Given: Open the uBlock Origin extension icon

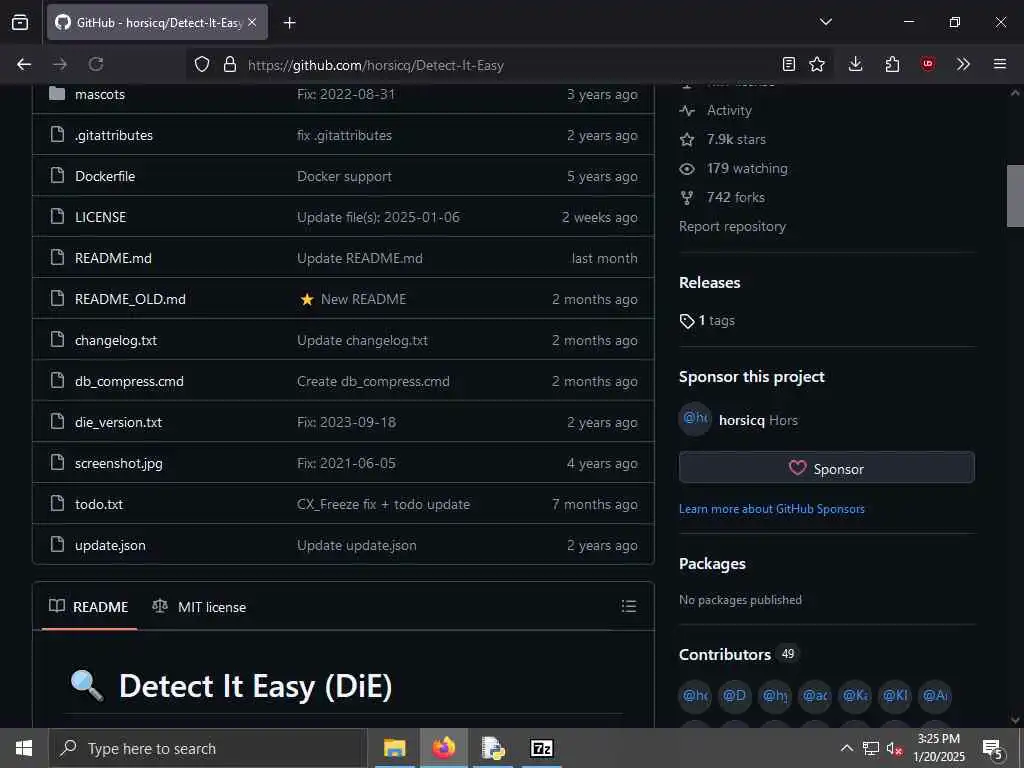Looking at the screenshot, I should point(927,64).
